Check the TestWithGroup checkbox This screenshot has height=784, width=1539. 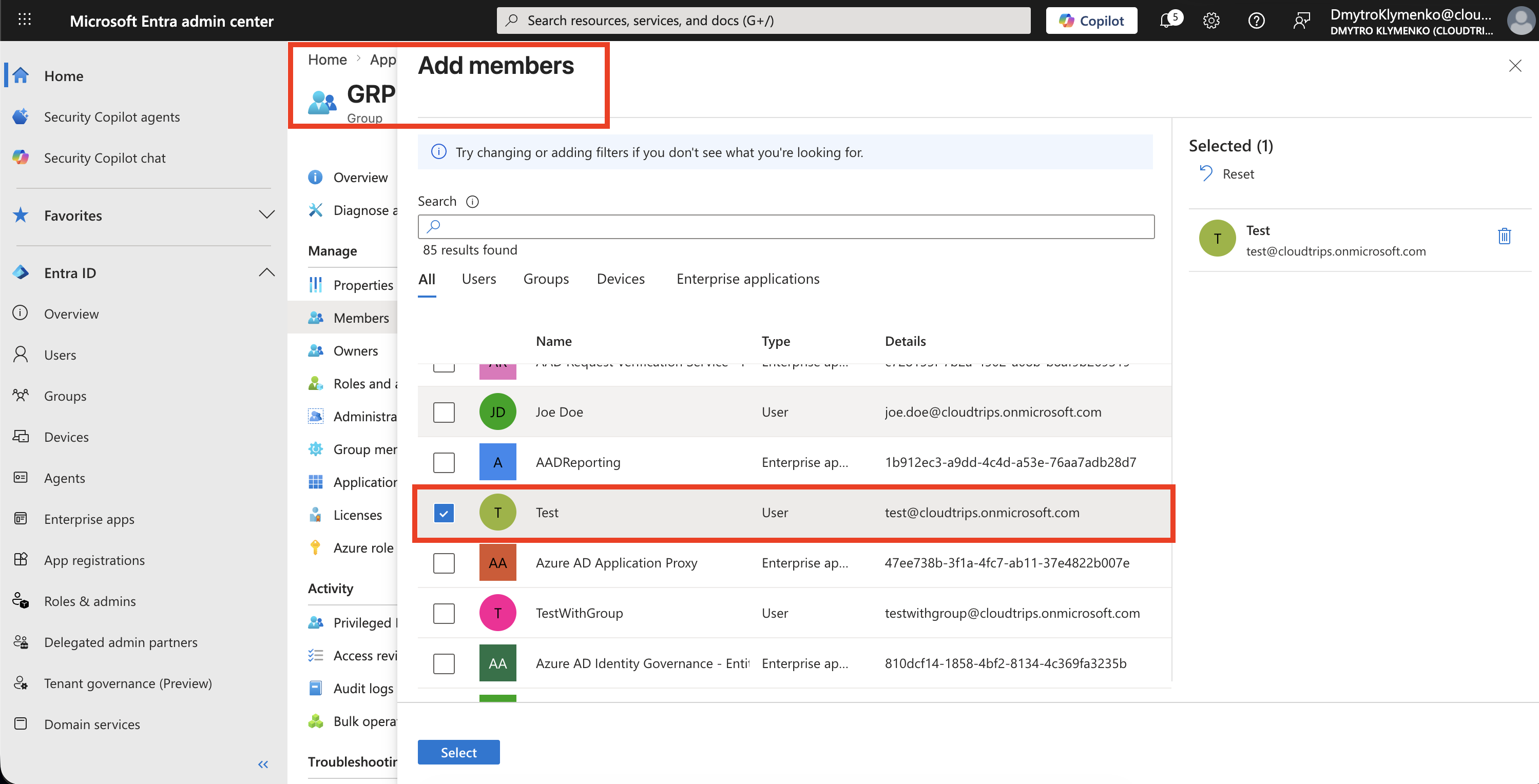click(x=444, y=613)
